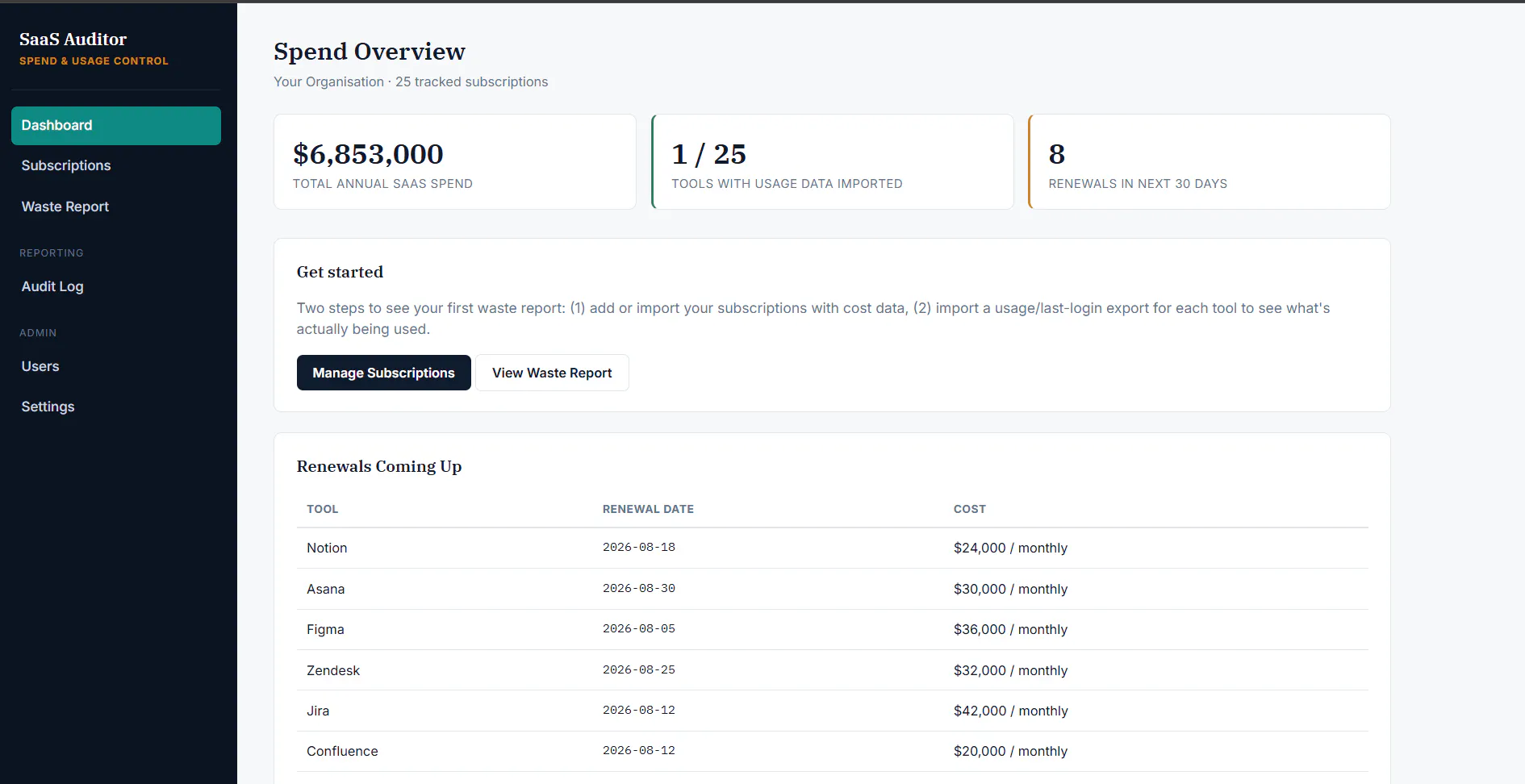Click the SaaS Auditor logo title
Screen dimensions: 1525x784
pos(73,39)
